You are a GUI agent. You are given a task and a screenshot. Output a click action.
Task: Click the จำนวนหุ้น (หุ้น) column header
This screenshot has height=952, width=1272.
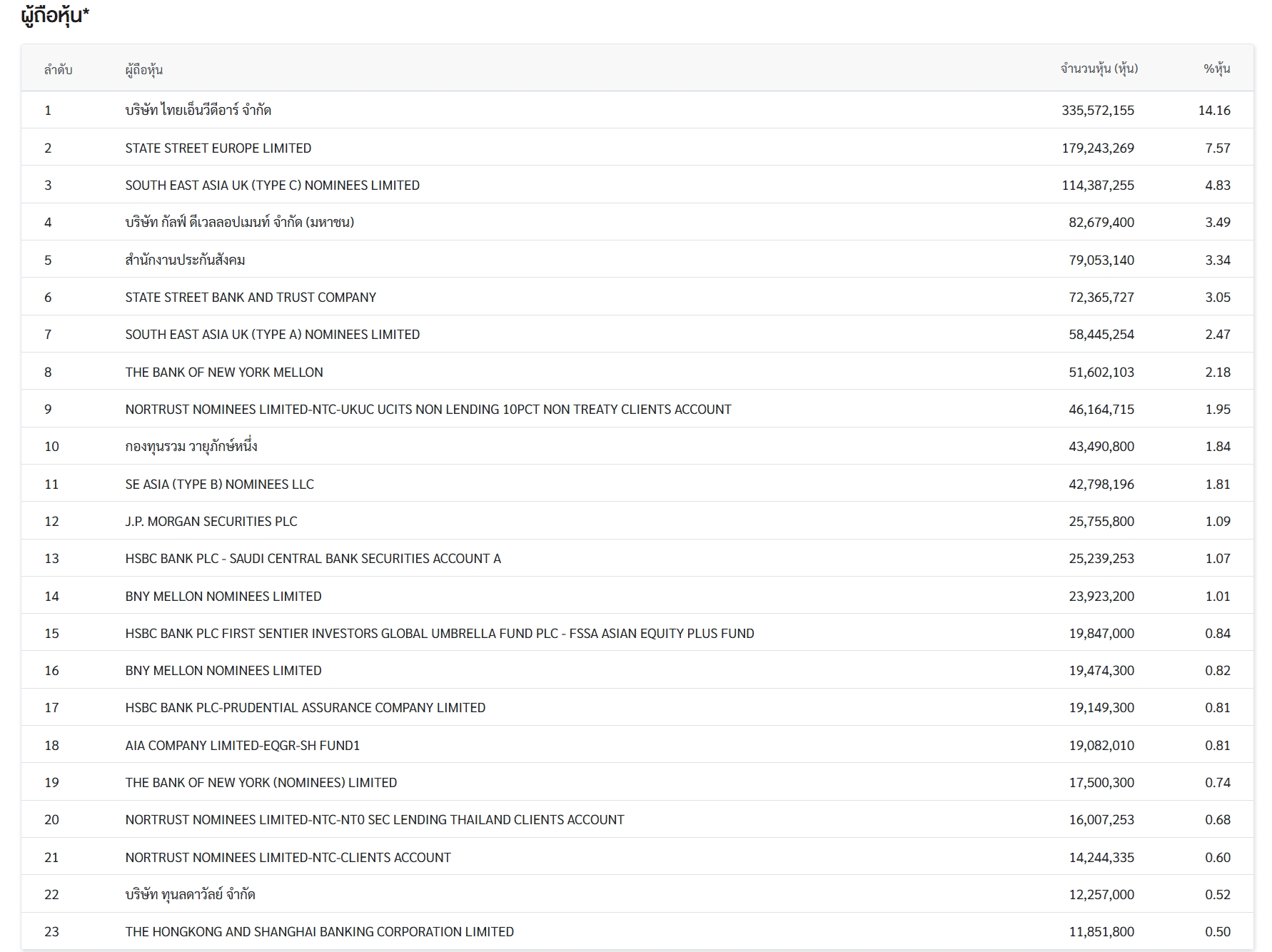click(x=1099, y=69)
